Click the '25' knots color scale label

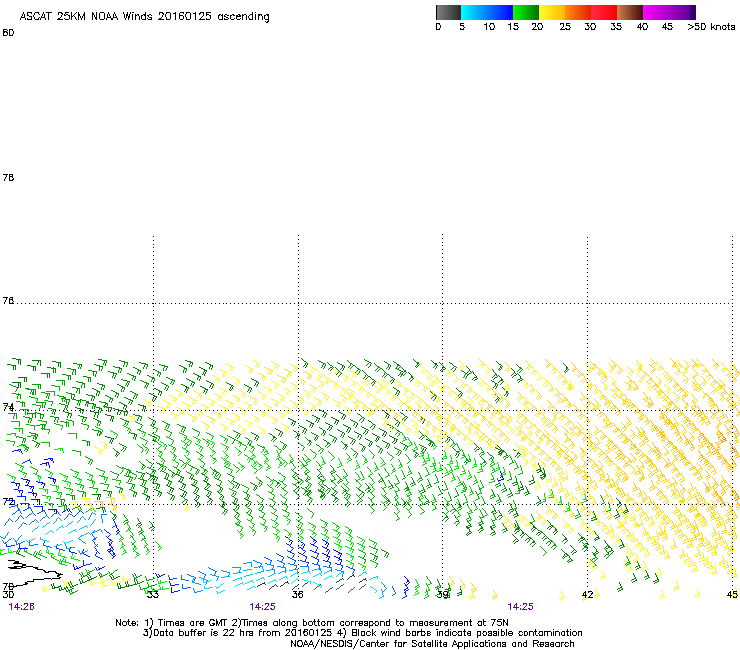tap(565, 27)
